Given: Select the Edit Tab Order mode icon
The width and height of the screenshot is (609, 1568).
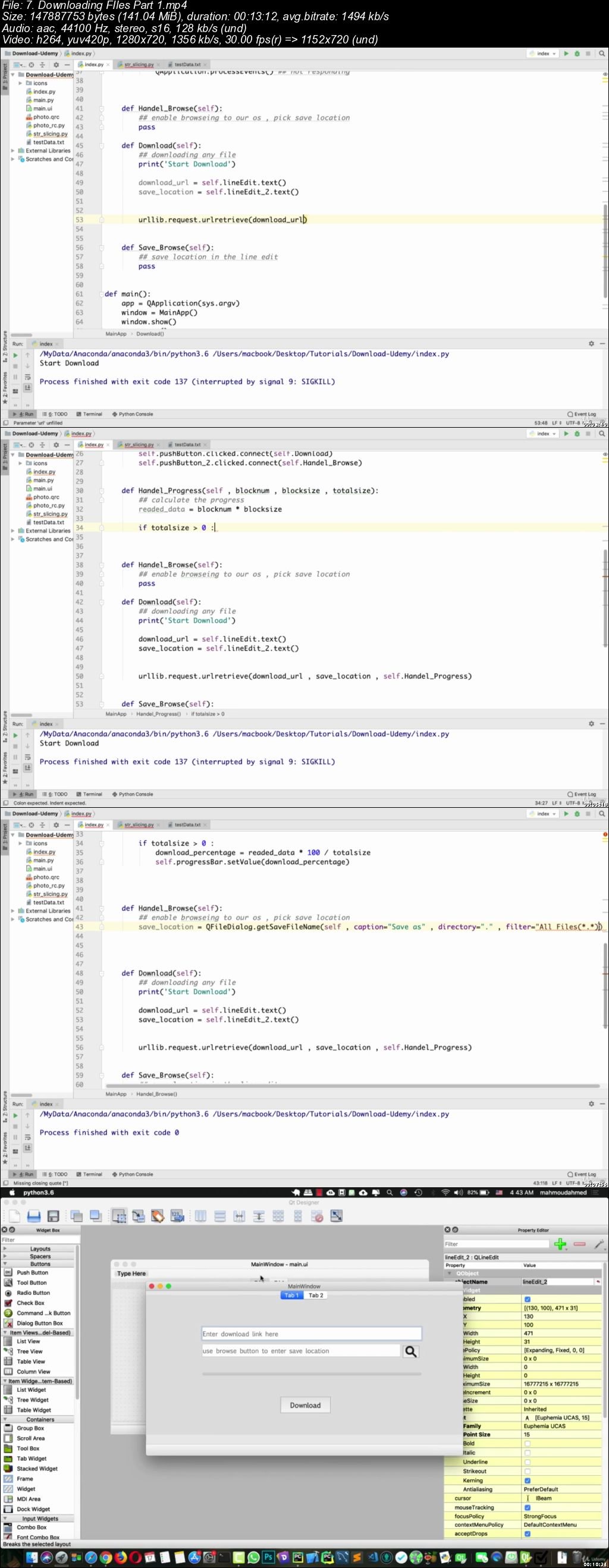Looking at the screenshot, I should point(177,1216).
